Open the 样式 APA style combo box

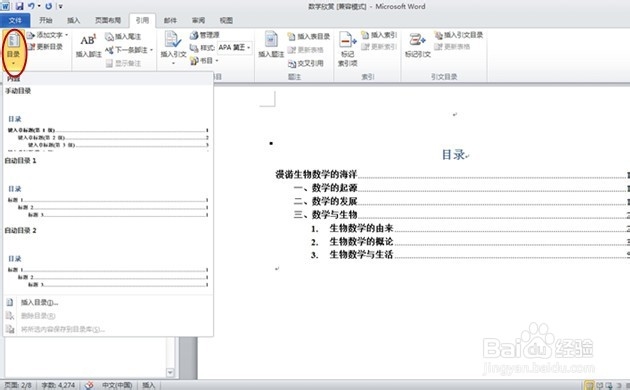[235, 47]
